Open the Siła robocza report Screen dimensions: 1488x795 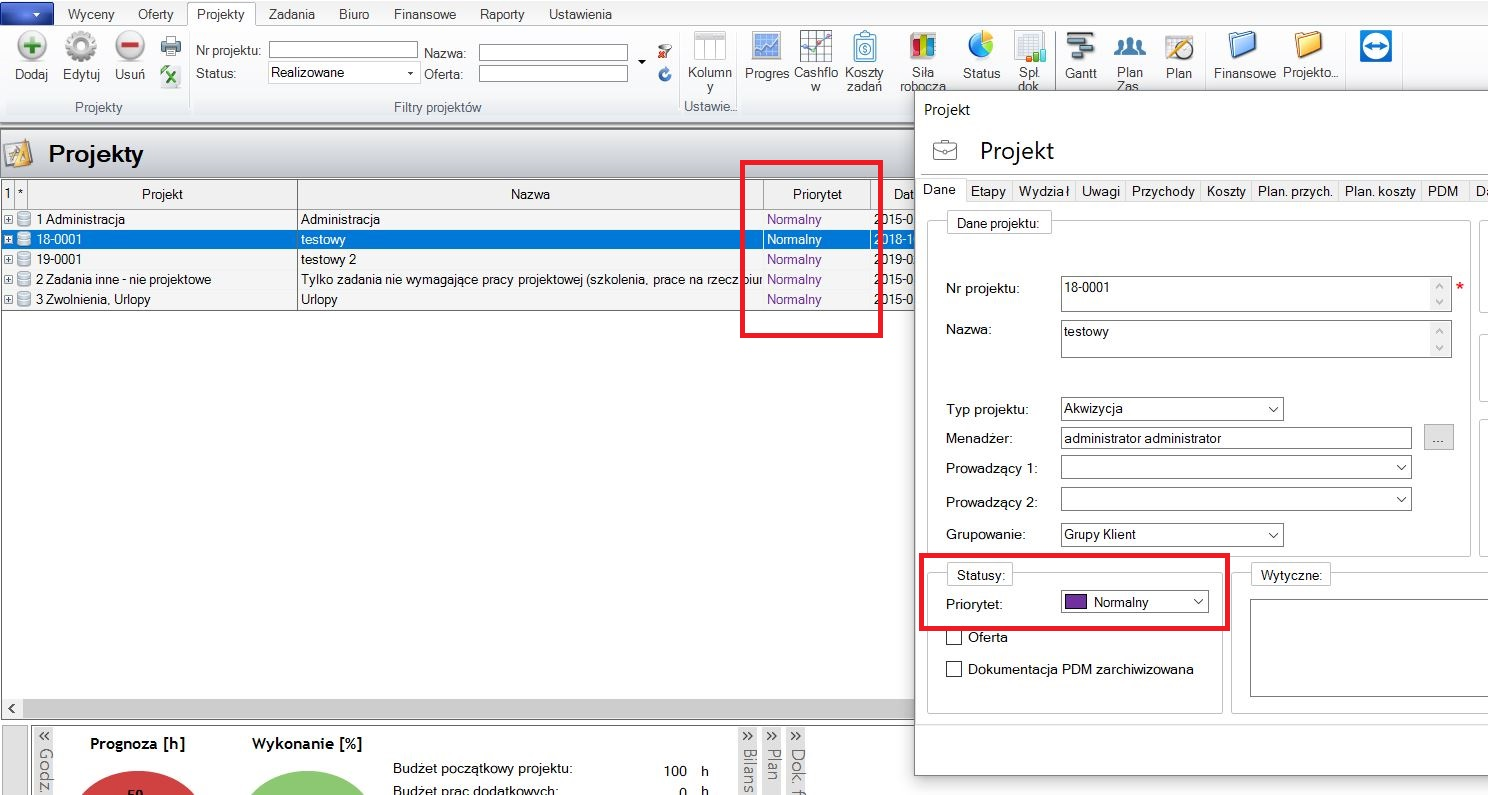pyautogui.click(x=923, y=46)
